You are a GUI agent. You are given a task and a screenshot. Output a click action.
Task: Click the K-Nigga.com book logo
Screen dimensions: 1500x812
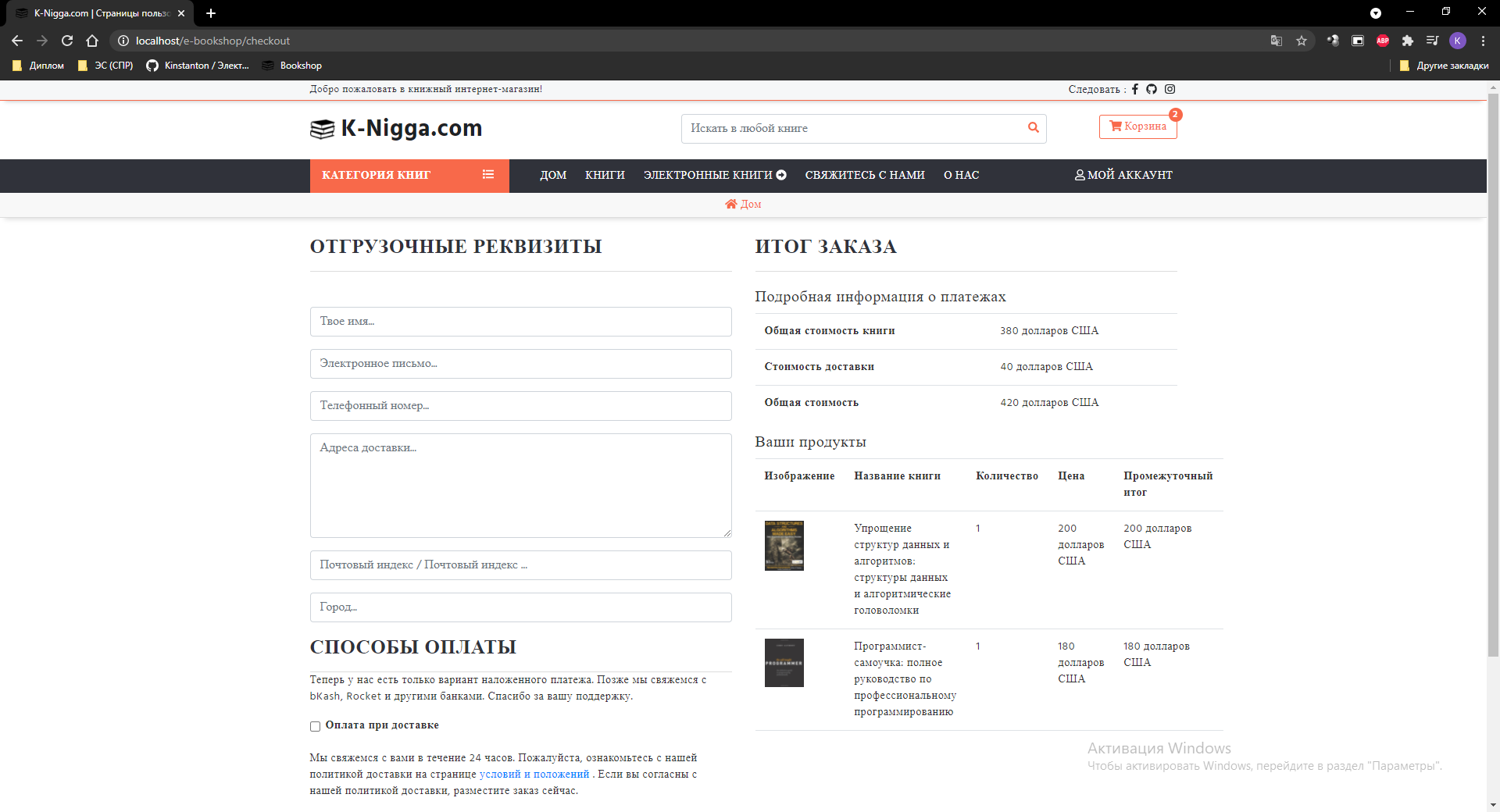pyautogui.click(x=395, y=129)
